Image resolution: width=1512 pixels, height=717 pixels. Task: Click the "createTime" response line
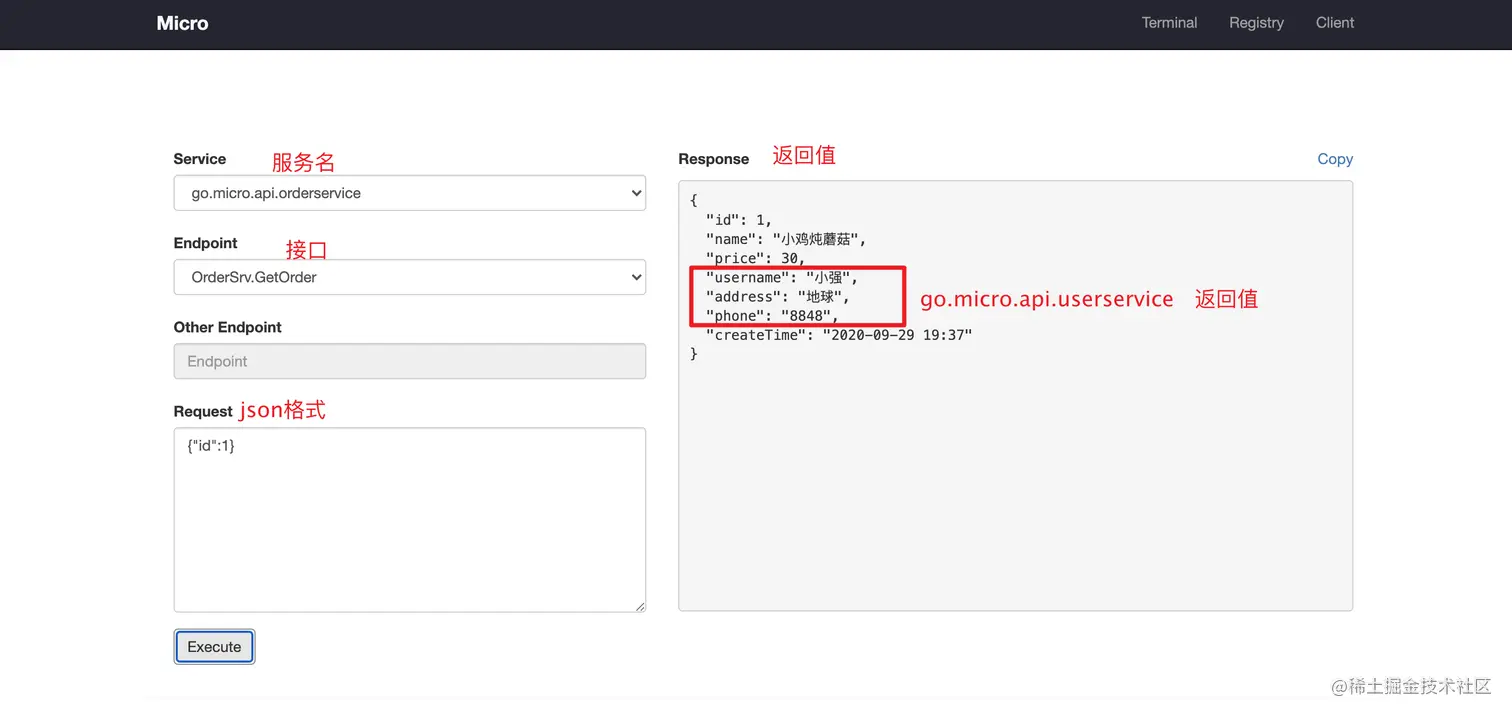point(839,335)
